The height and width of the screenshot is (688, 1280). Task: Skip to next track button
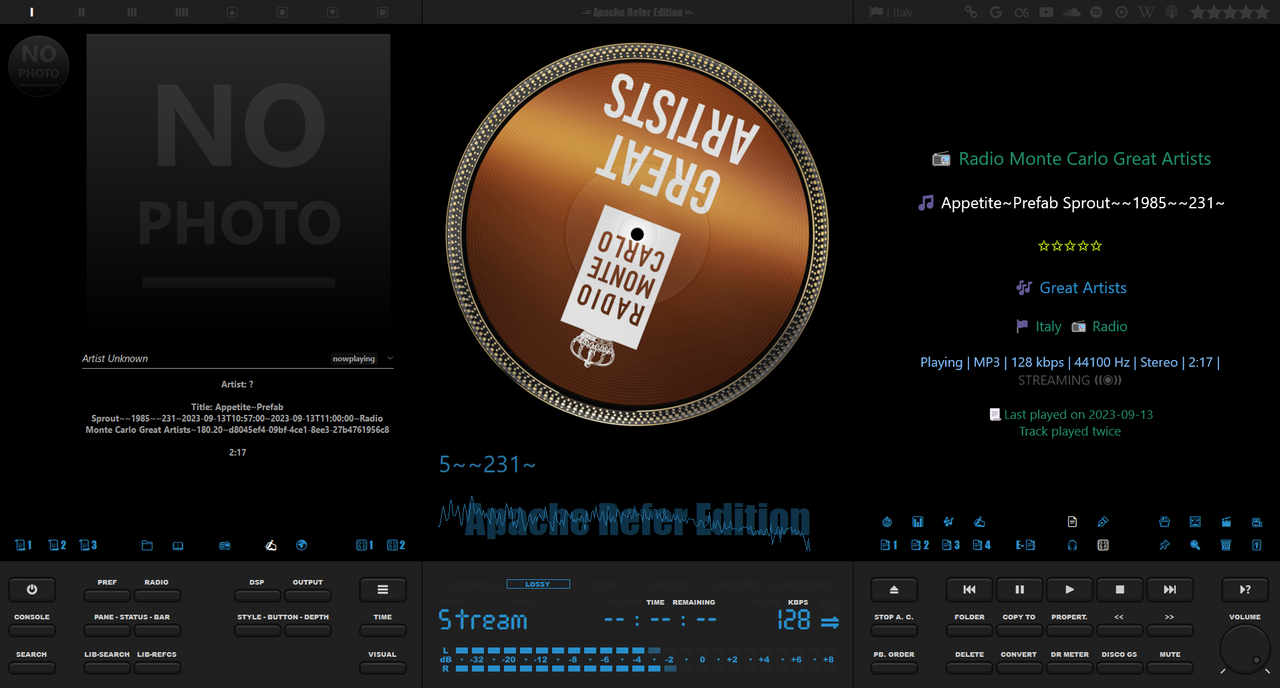point(1170,590)
